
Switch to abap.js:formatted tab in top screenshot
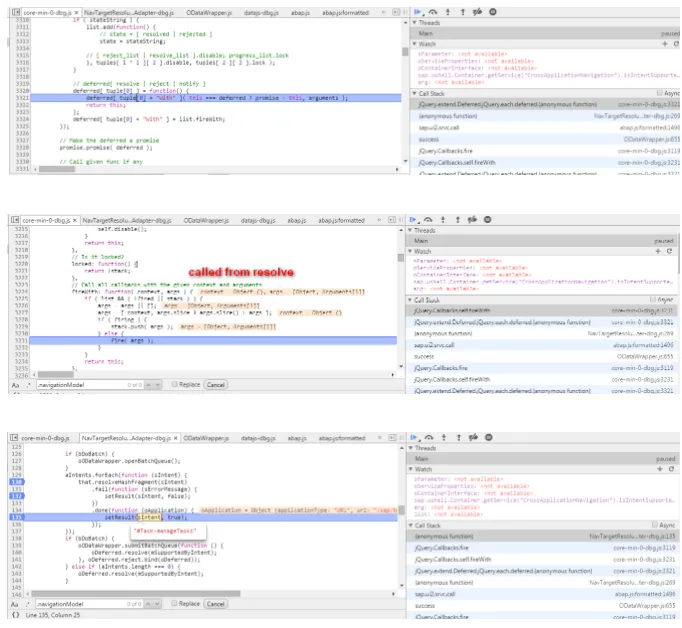pyautogui.click(x=346, y=13)
